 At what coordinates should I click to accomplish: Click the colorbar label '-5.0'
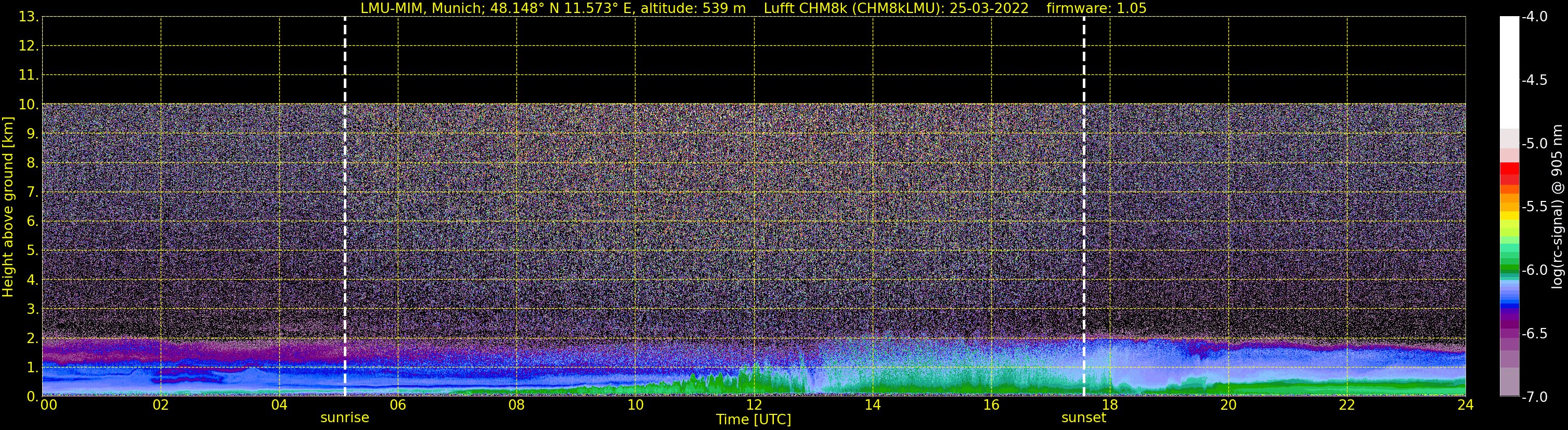click(x=1534, y=144)
